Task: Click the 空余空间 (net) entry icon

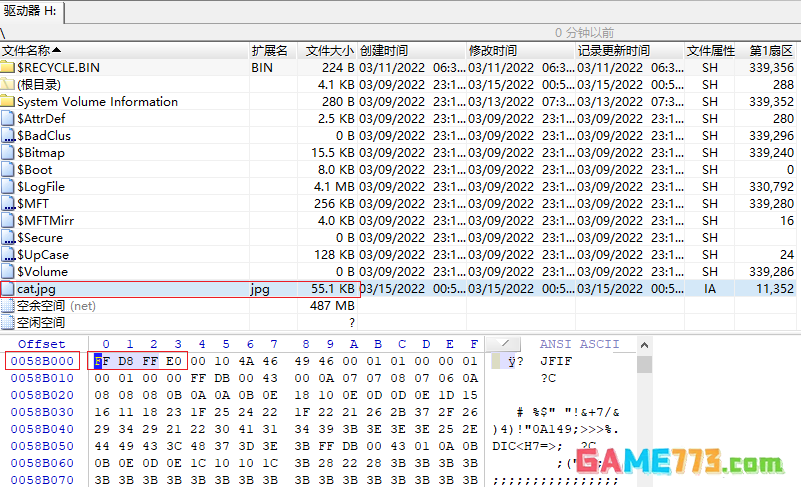Action: [x=8, y=306]
